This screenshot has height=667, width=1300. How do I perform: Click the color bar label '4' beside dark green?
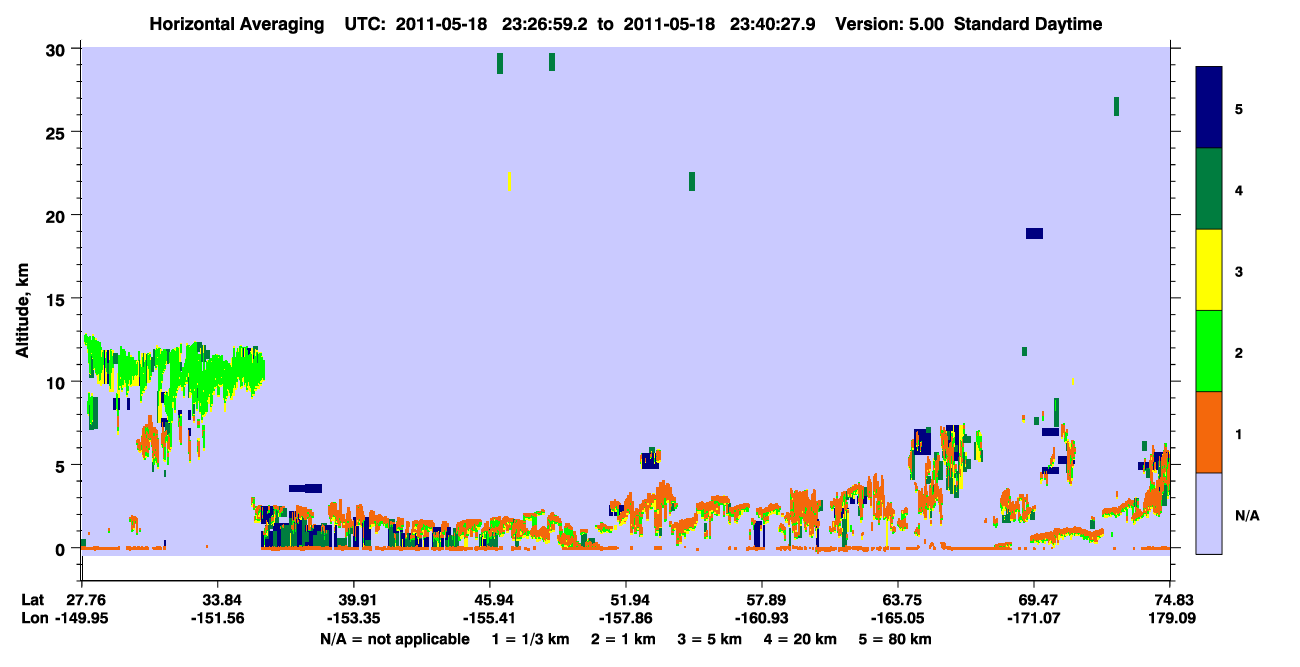click(x=1238, y=190)
